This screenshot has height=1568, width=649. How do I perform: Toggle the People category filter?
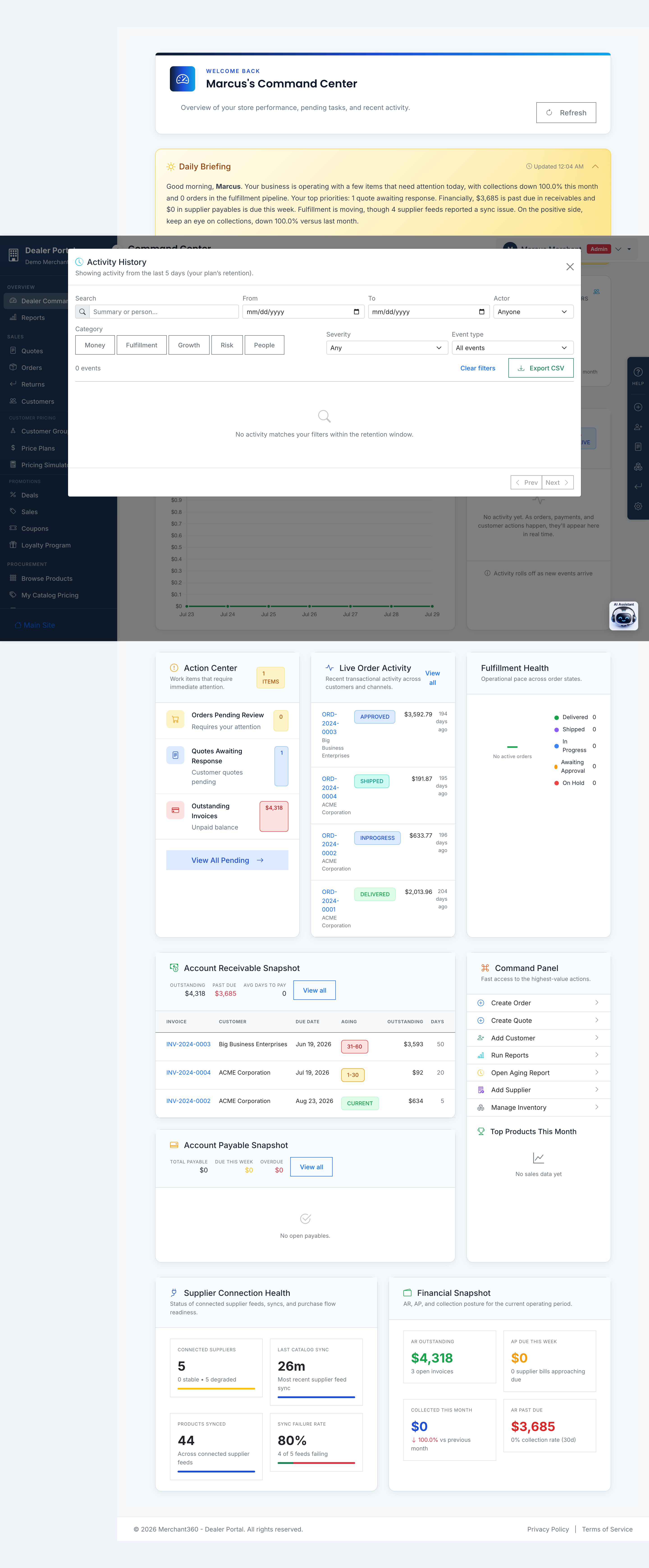[x=264, y=345]
